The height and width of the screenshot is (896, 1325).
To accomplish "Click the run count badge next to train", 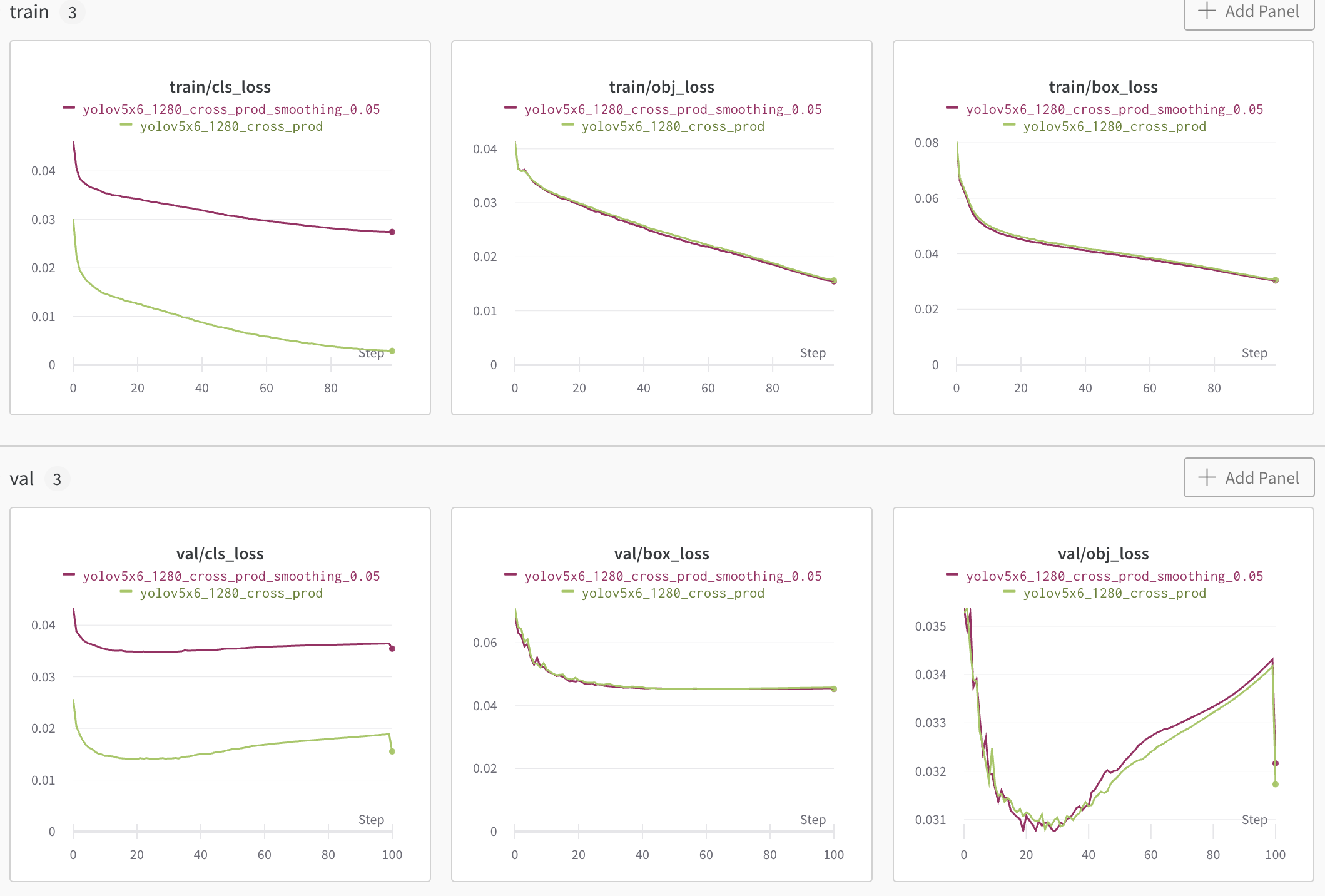I will point(72,12).
